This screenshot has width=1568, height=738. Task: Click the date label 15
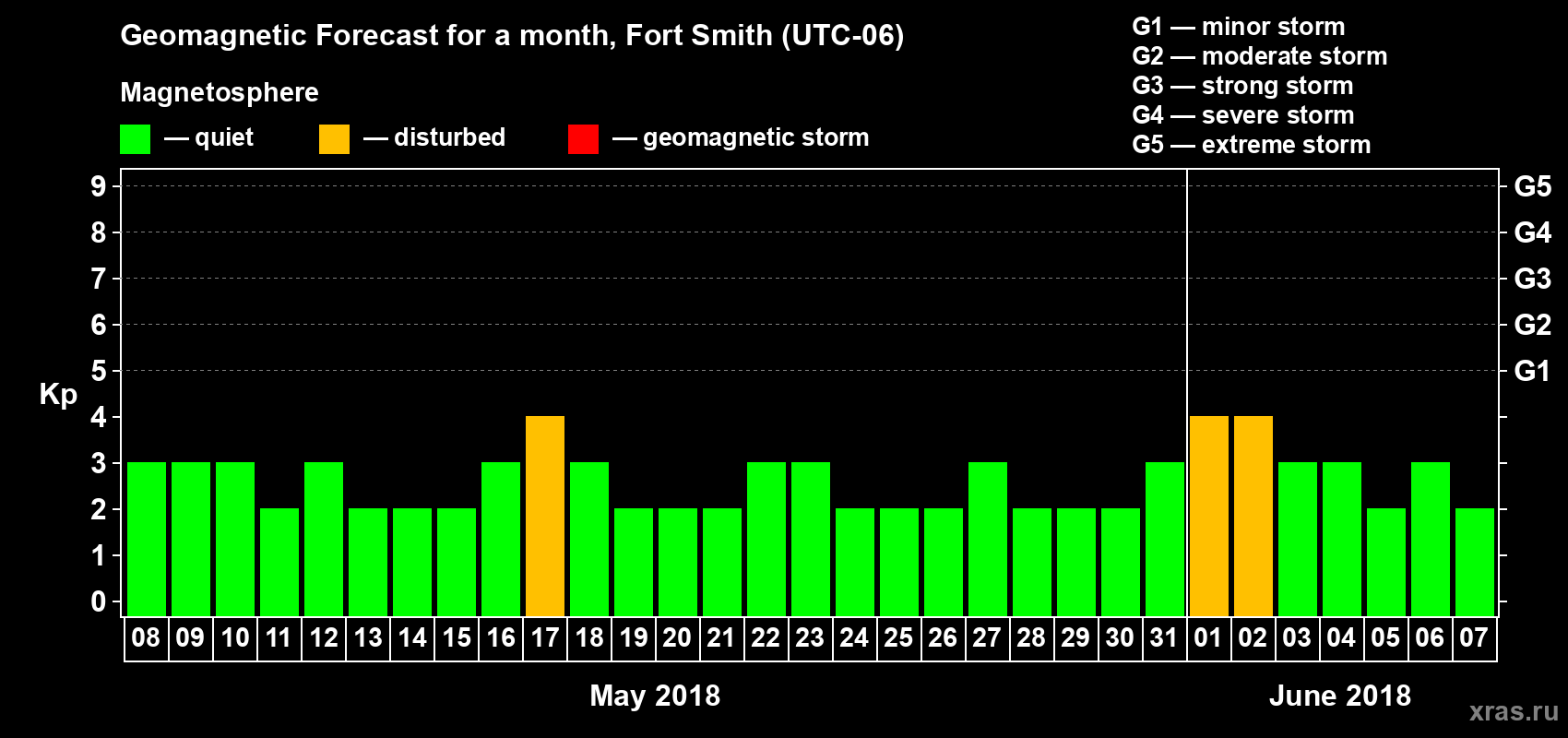456,638
